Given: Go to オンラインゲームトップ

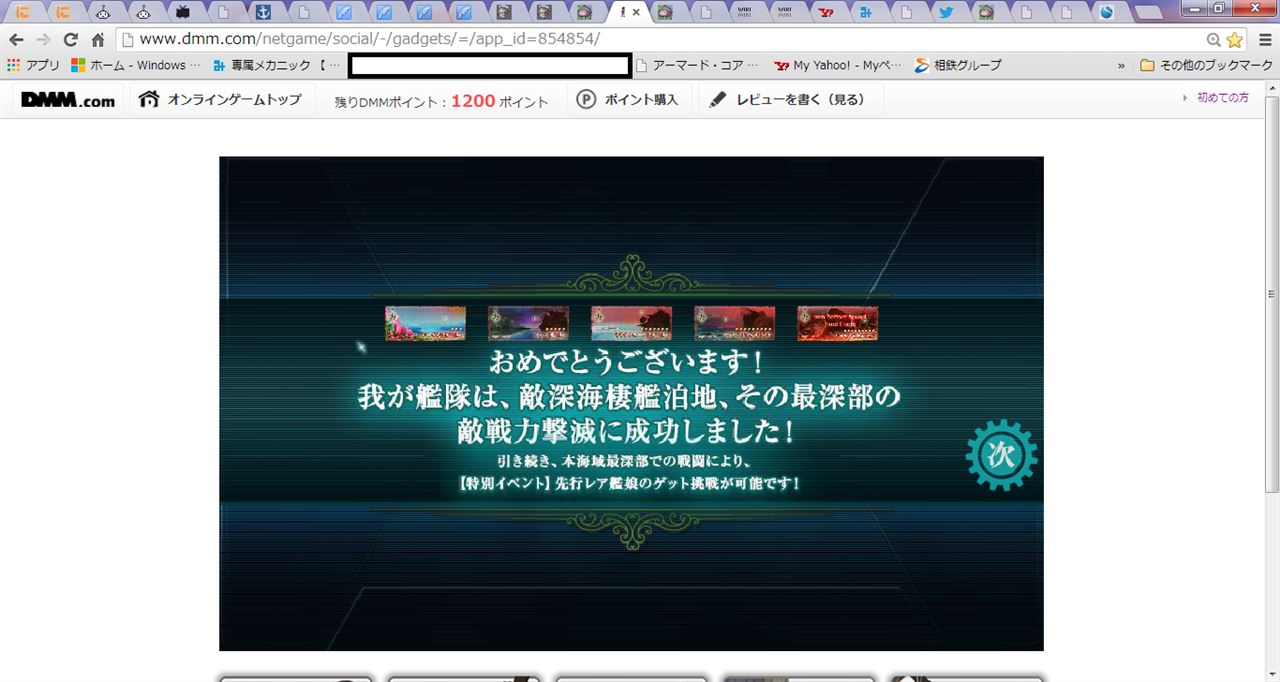Looking at the screenshot, I should click(x=220, y=100).
